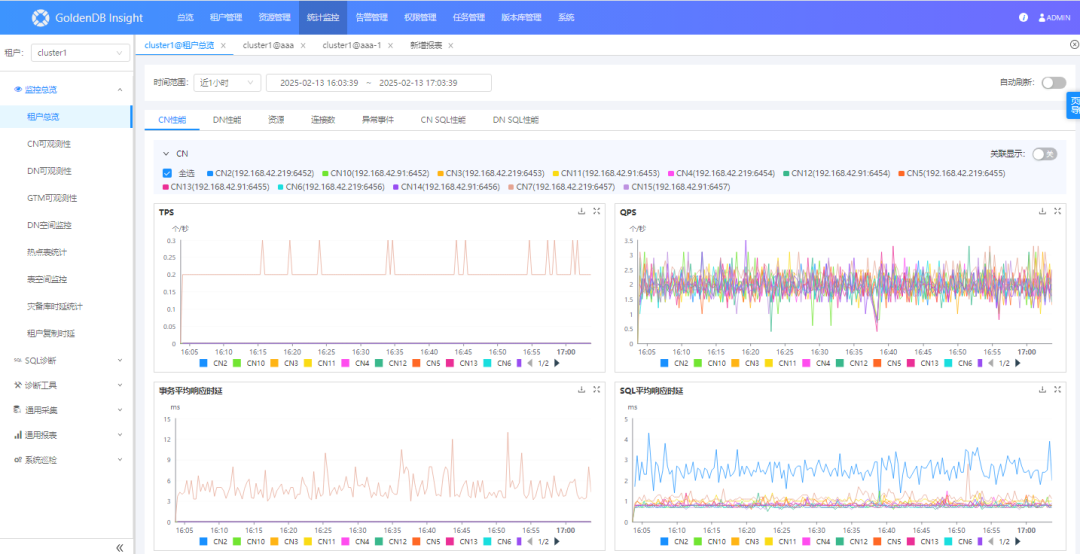The width and height of the screenshot is (1080, 554).
Task: Open the 租户管理 top menu
Action: click(225, 18)
